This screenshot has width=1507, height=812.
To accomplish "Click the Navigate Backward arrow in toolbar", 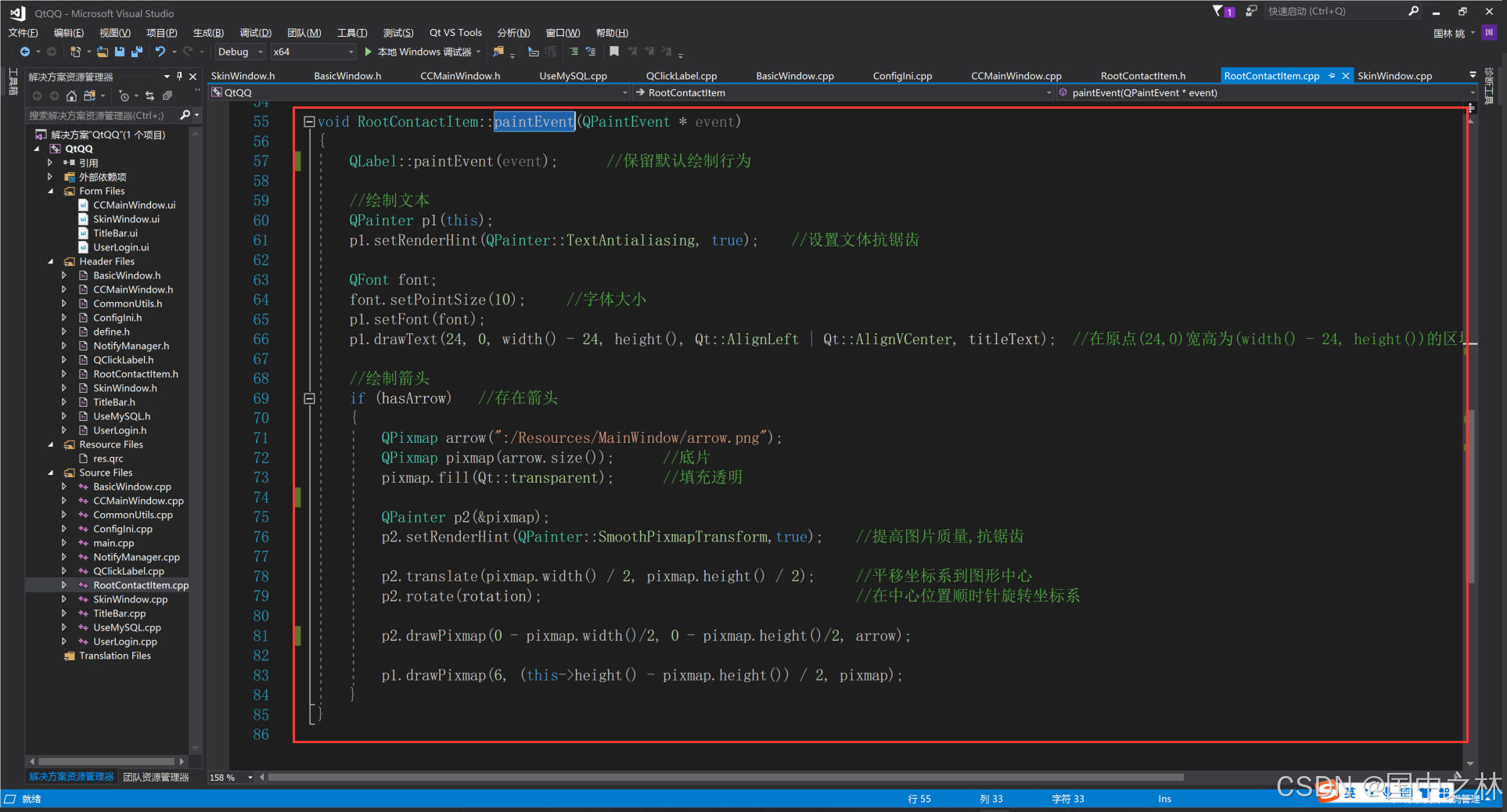I will coord(25,52).
